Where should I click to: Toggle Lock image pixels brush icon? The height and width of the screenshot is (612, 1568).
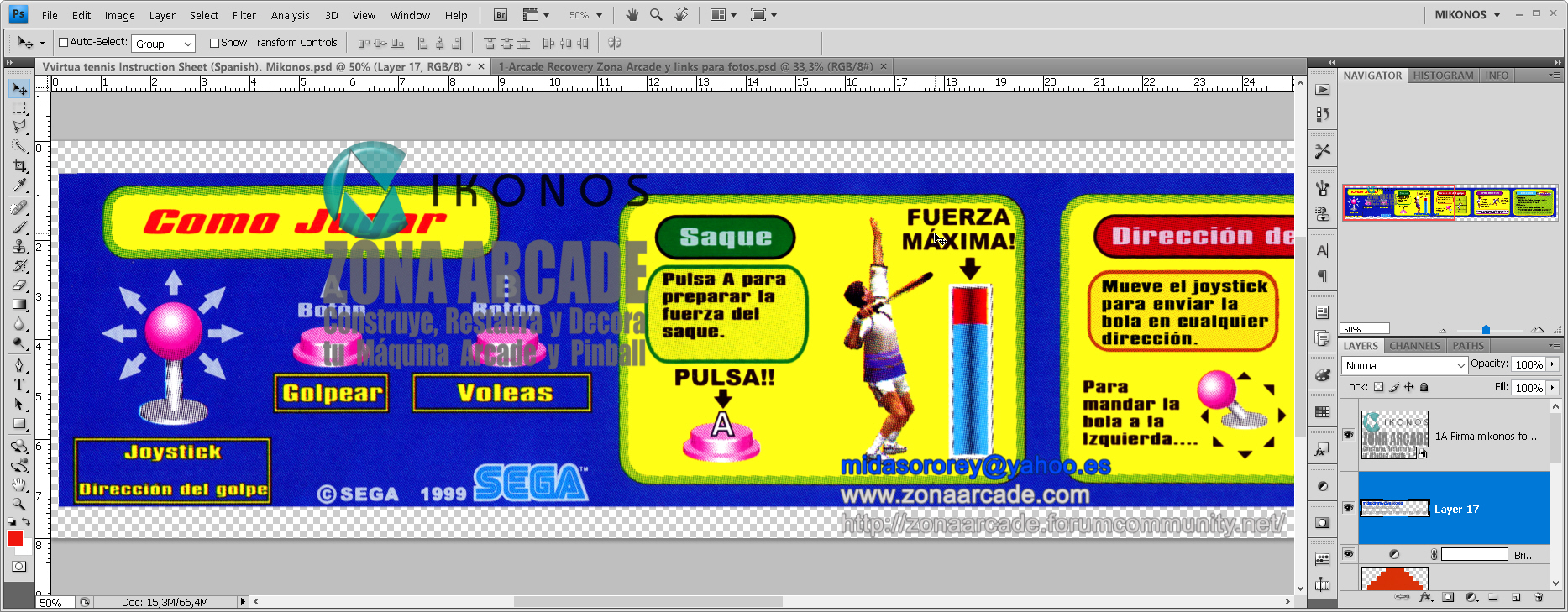pyautogui.click(x=1394, y=387)
